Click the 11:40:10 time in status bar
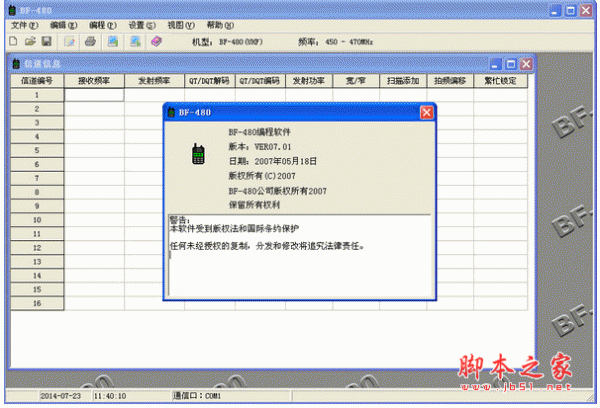Screen dimensions: 600x408 pos(110,396)
